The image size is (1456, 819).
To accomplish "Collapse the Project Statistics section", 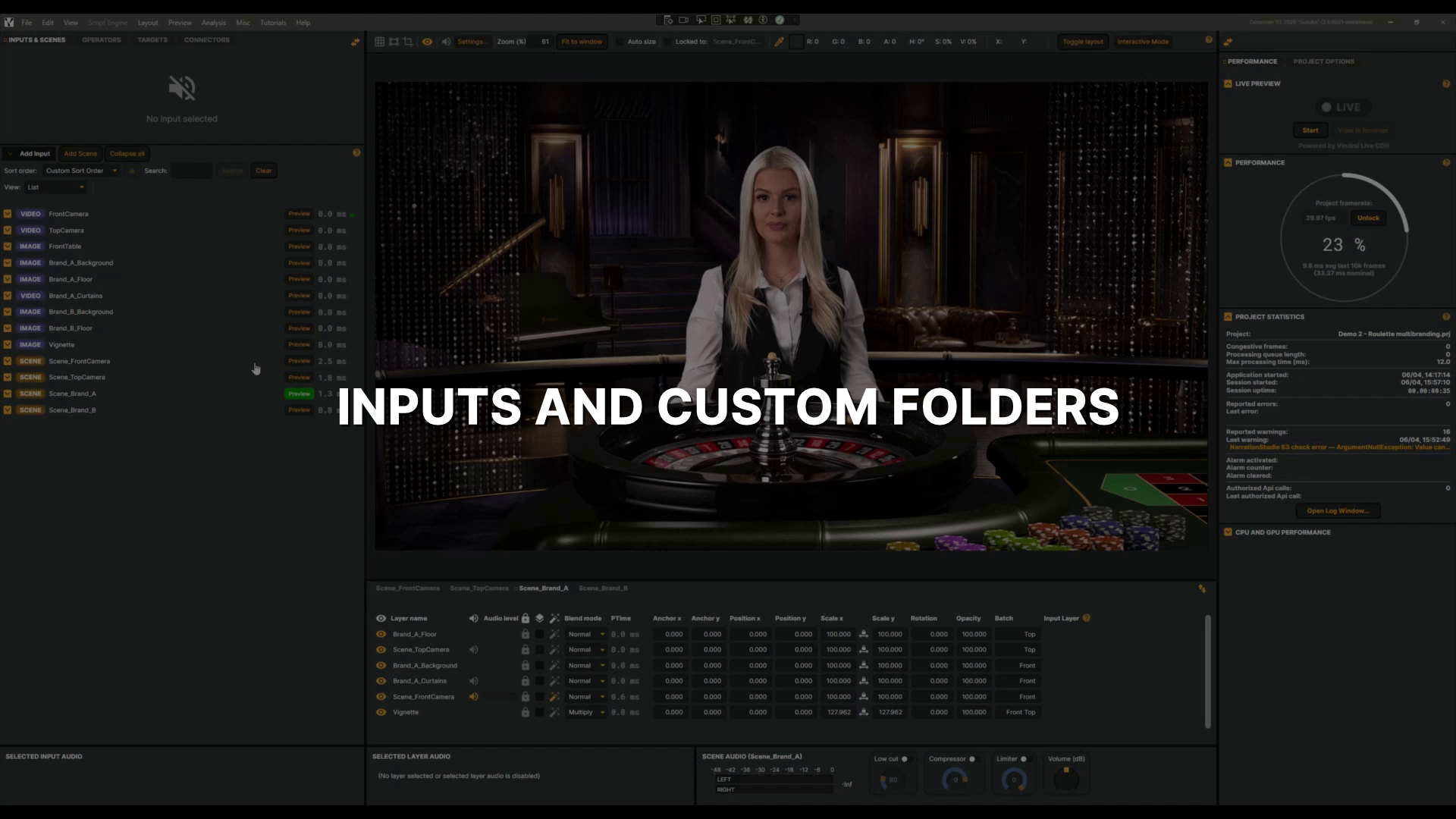I will click(1228, 317).
